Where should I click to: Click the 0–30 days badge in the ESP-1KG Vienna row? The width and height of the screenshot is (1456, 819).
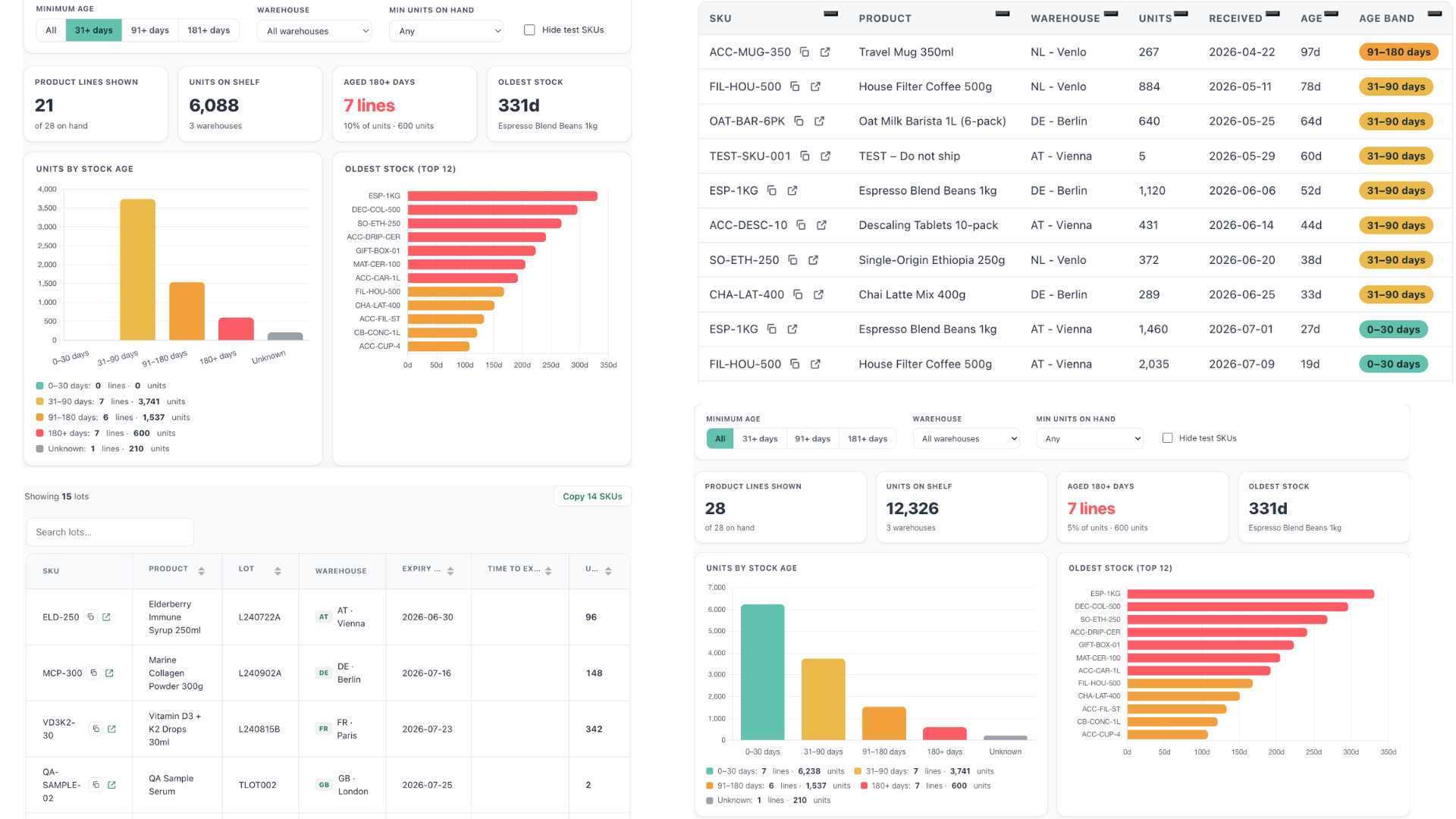[1393, 329]
